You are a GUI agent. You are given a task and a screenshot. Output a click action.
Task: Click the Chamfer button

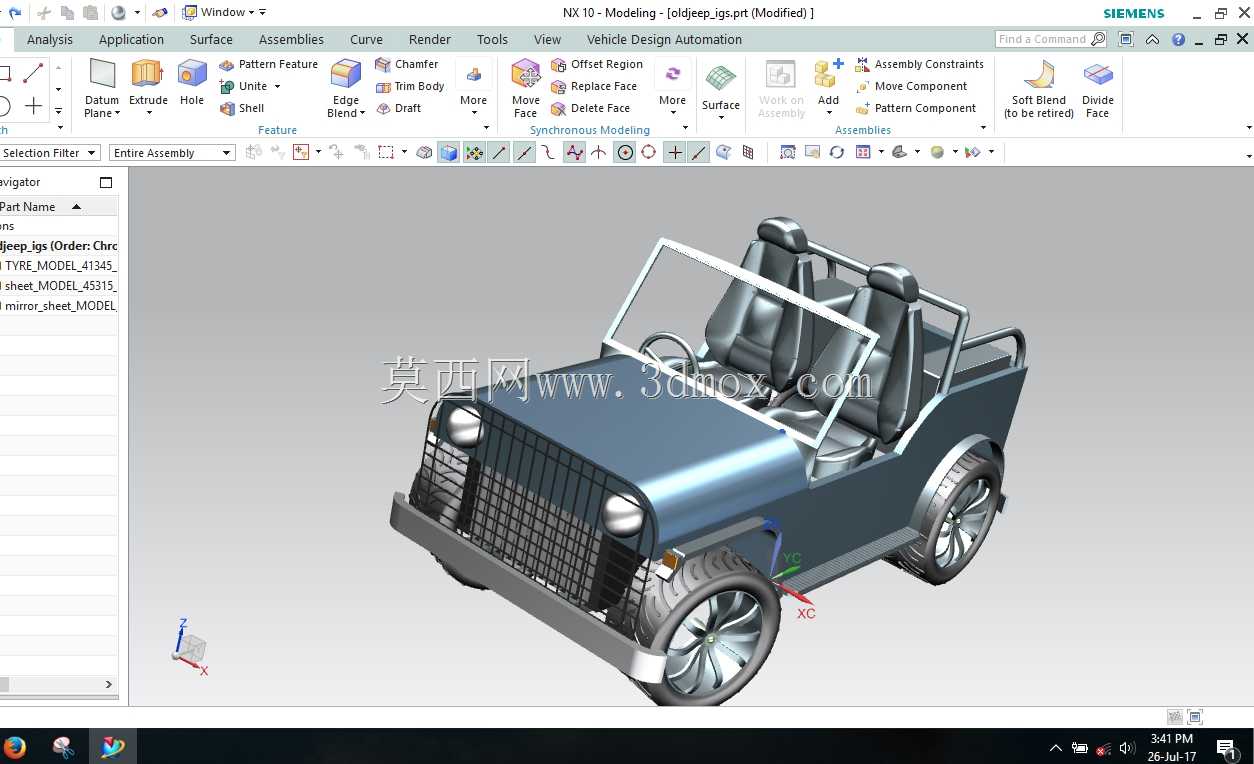406,64
